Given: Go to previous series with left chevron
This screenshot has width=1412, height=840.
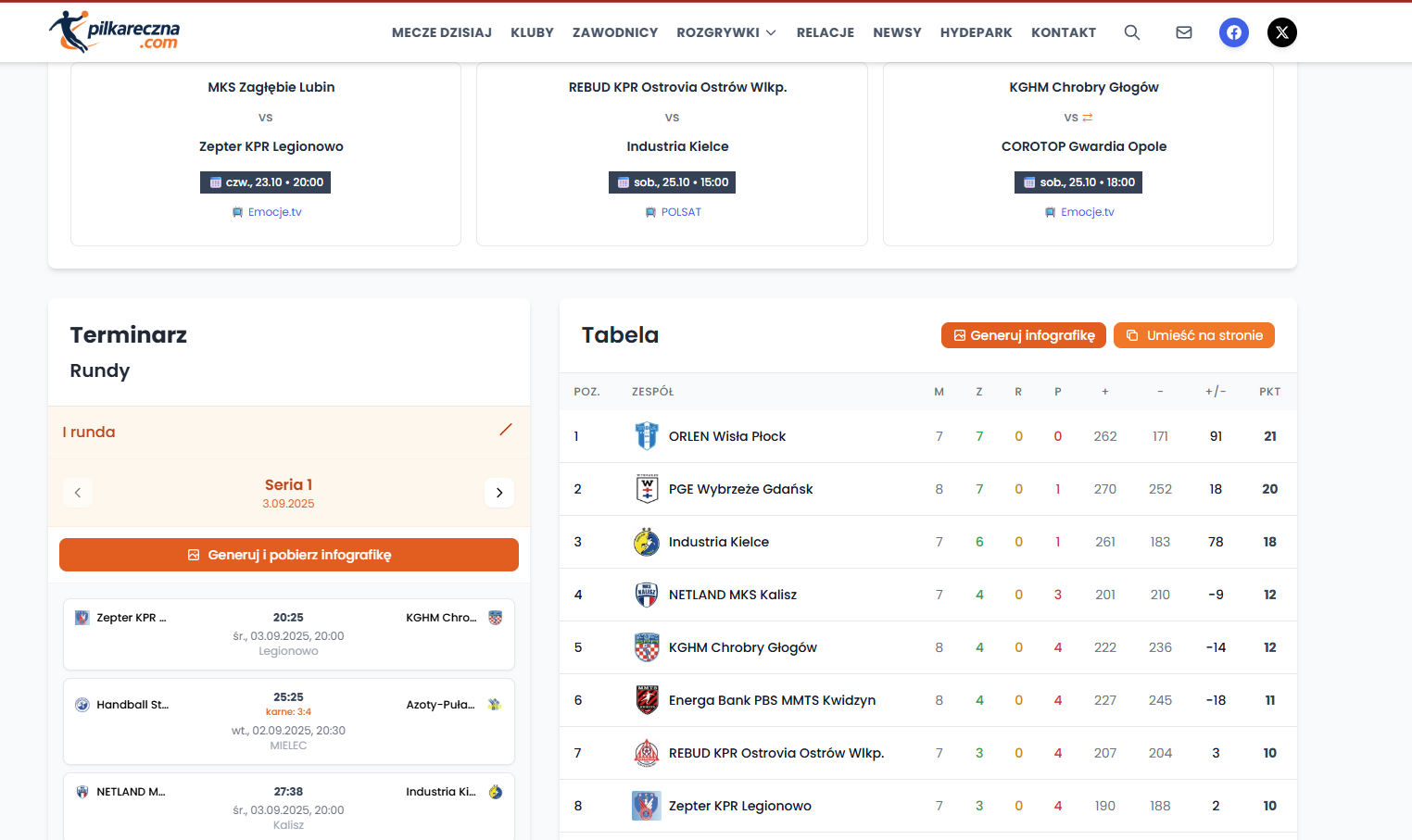Looking at the screenshot, I should click(78, 493).
